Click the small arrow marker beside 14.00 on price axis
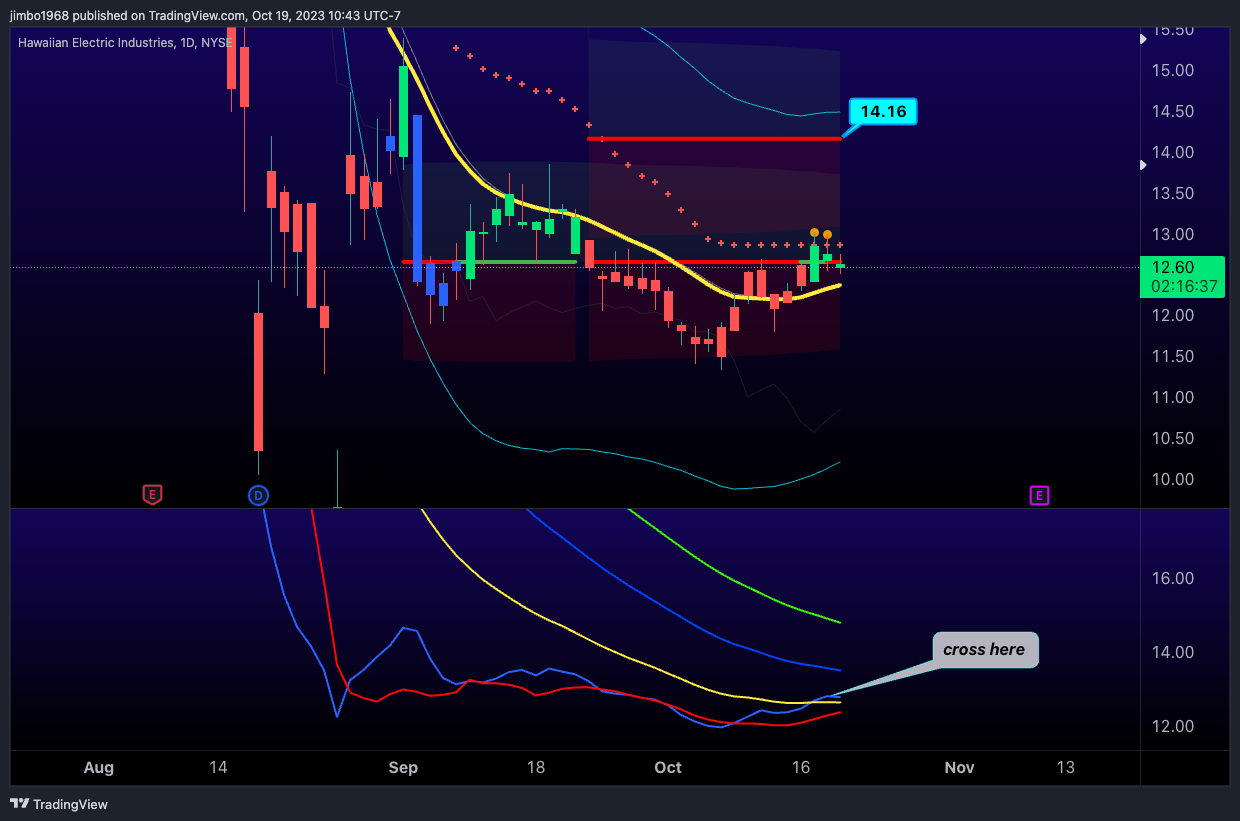This screenshot has height=821, width=1240. click(x=1144, y=166)
